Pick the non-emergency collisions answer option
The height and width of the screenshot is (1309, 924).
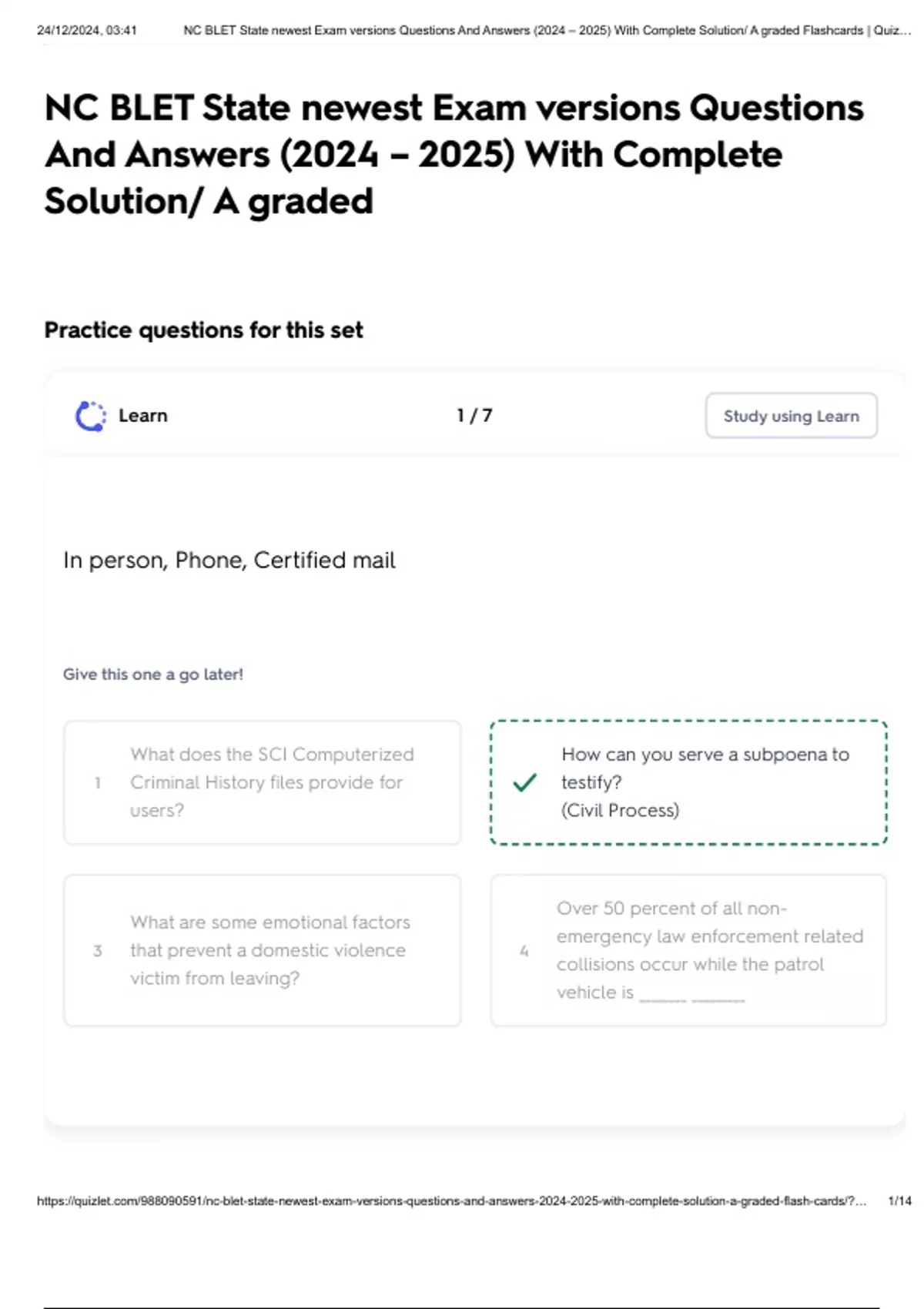(689, 950)
